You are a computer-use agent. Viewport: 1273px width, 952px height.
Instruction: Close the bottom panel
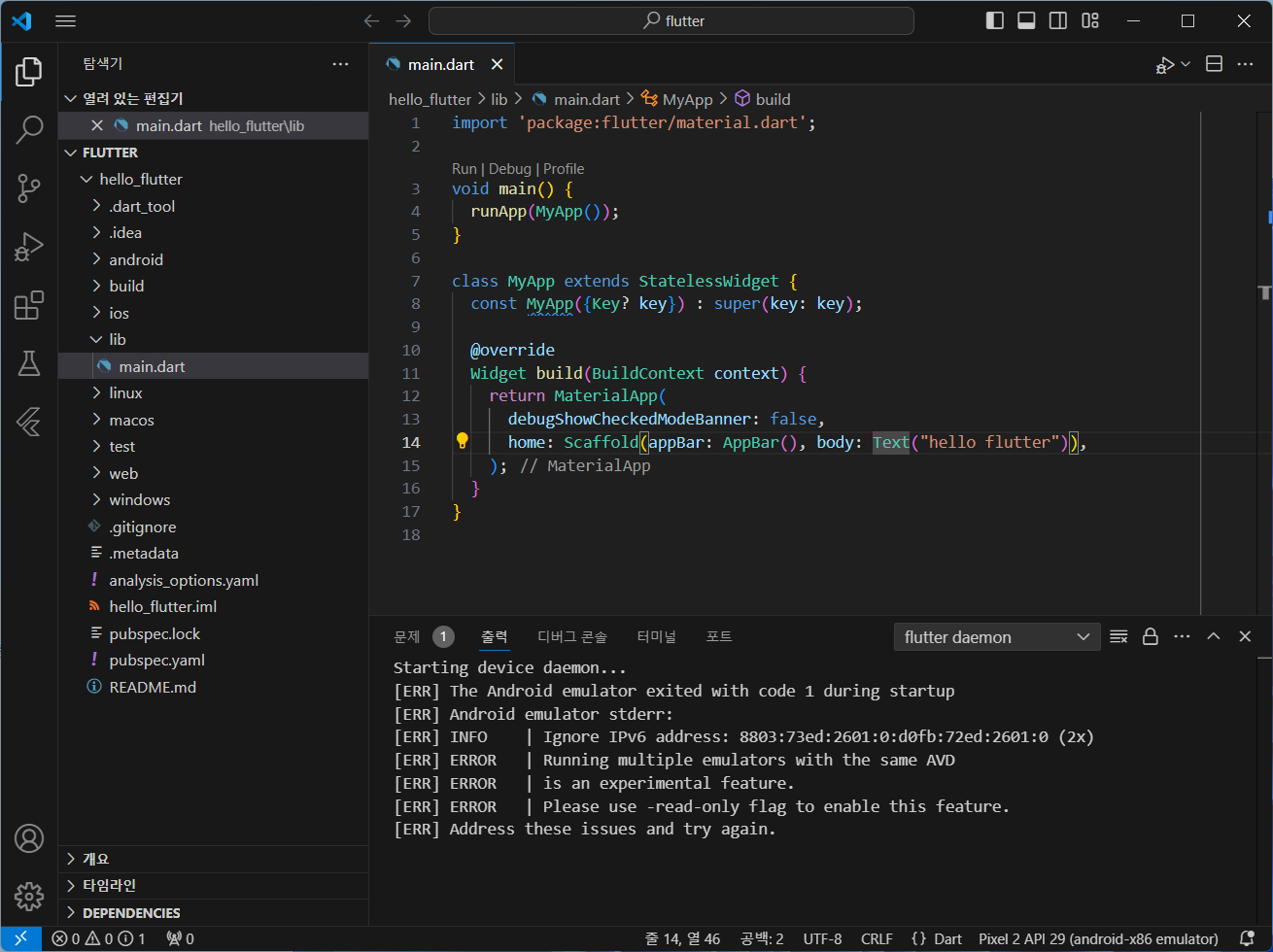(x=1245, y=636)
